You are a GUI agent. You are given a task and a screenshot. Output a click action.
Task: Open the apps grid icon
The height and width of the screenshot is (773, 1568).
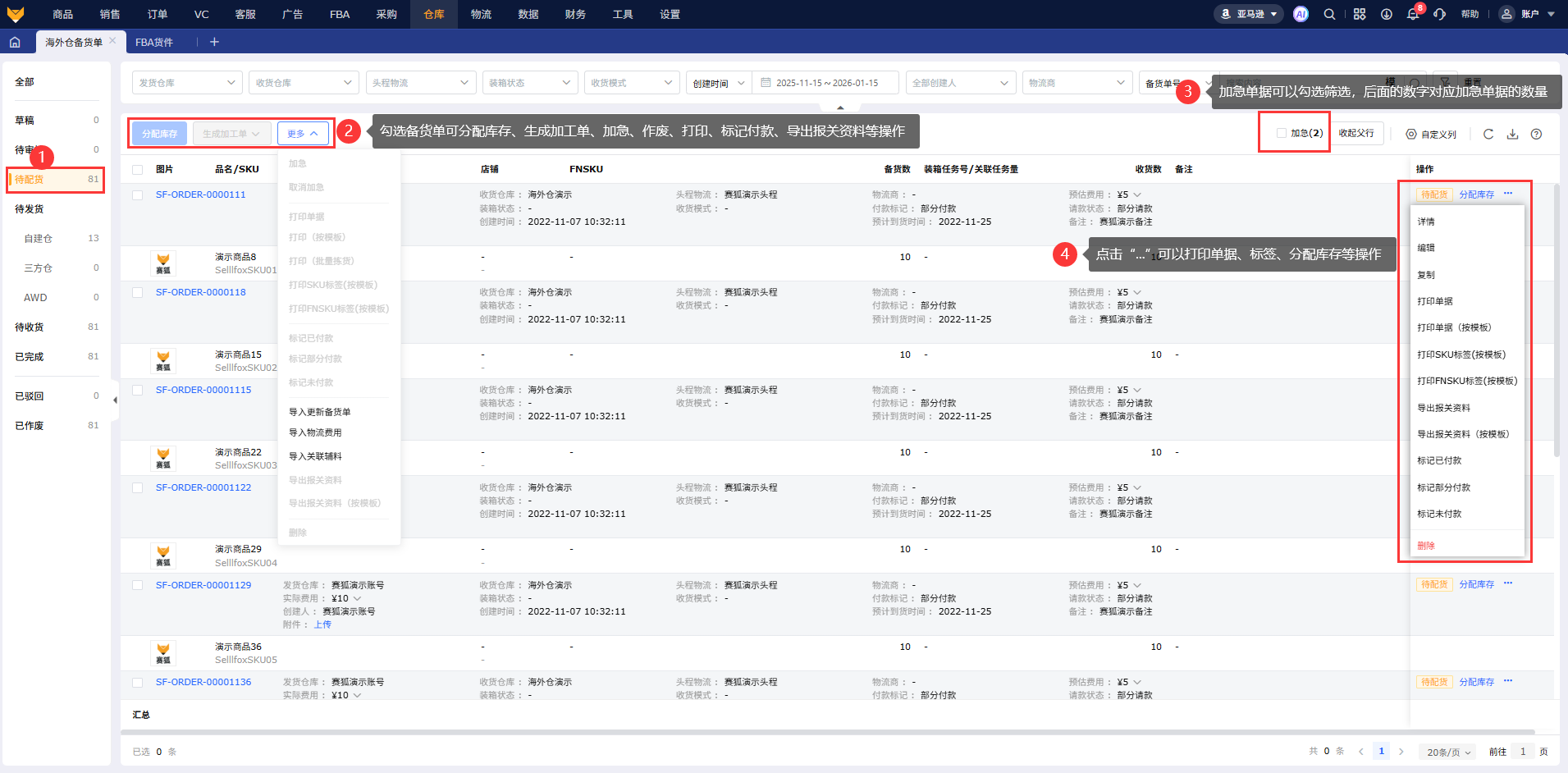tap(1360, 14)
